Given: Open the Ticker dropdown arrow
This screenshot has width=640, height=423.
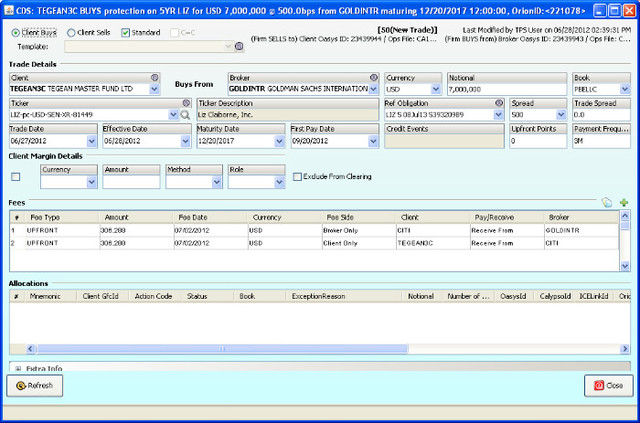Looking at the screenshot, I should pos(173,115).
